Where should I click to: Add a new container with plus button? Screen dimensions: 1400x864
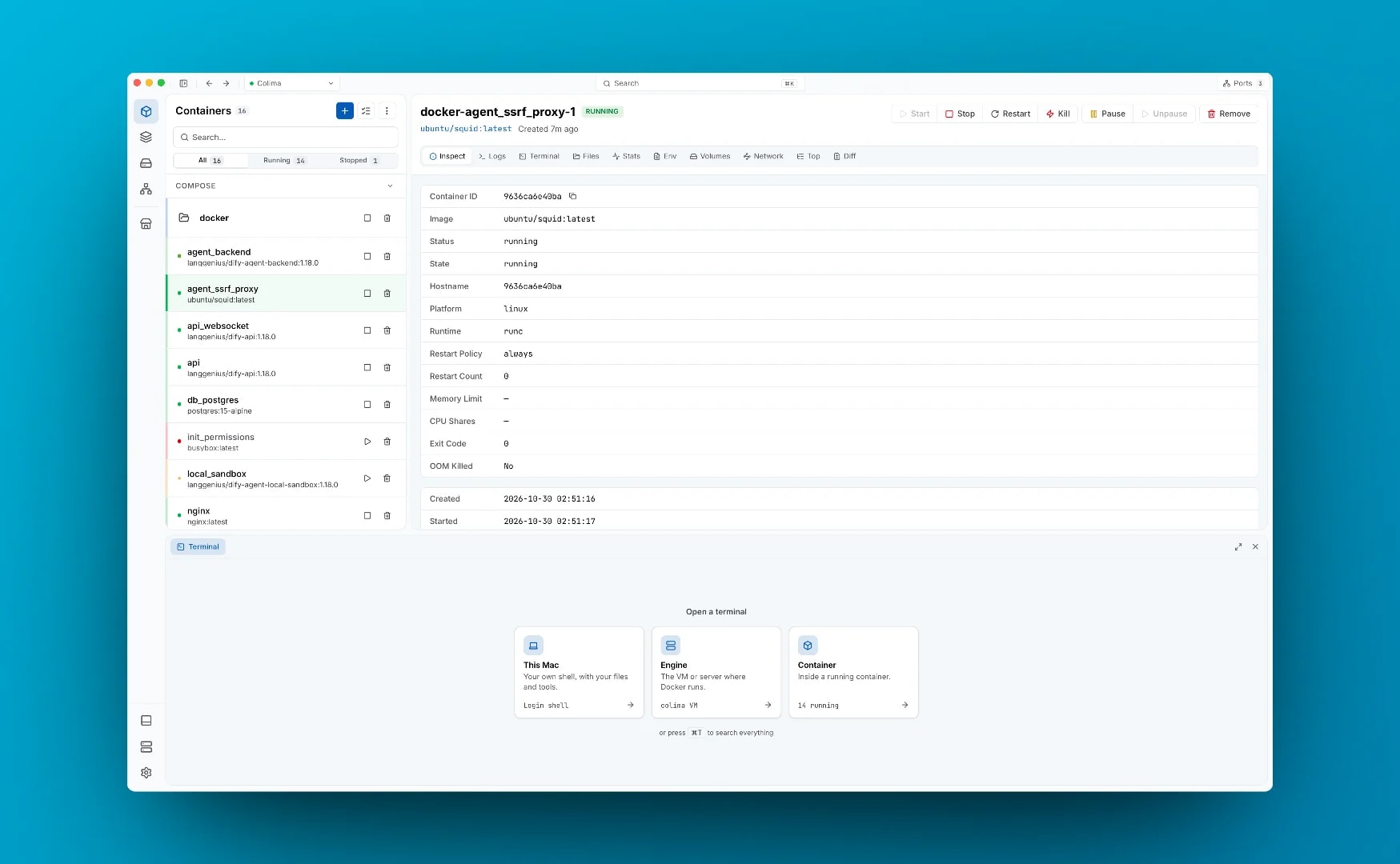[x=345, y=111]
